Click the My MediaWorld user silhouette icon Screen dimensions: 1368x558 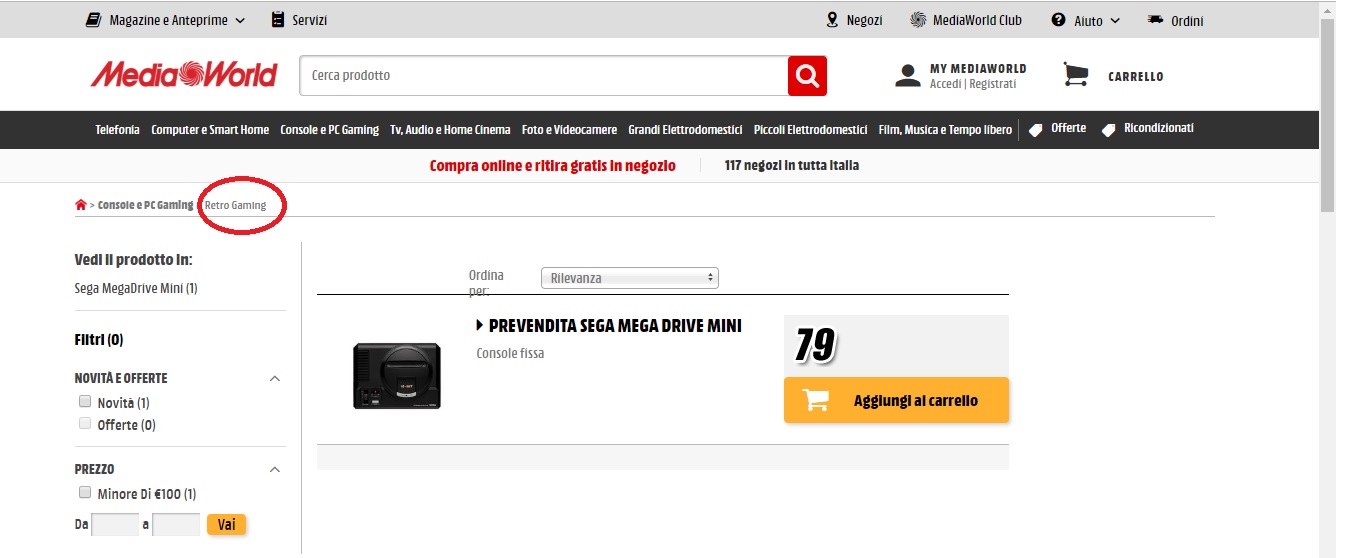point(908,76)
